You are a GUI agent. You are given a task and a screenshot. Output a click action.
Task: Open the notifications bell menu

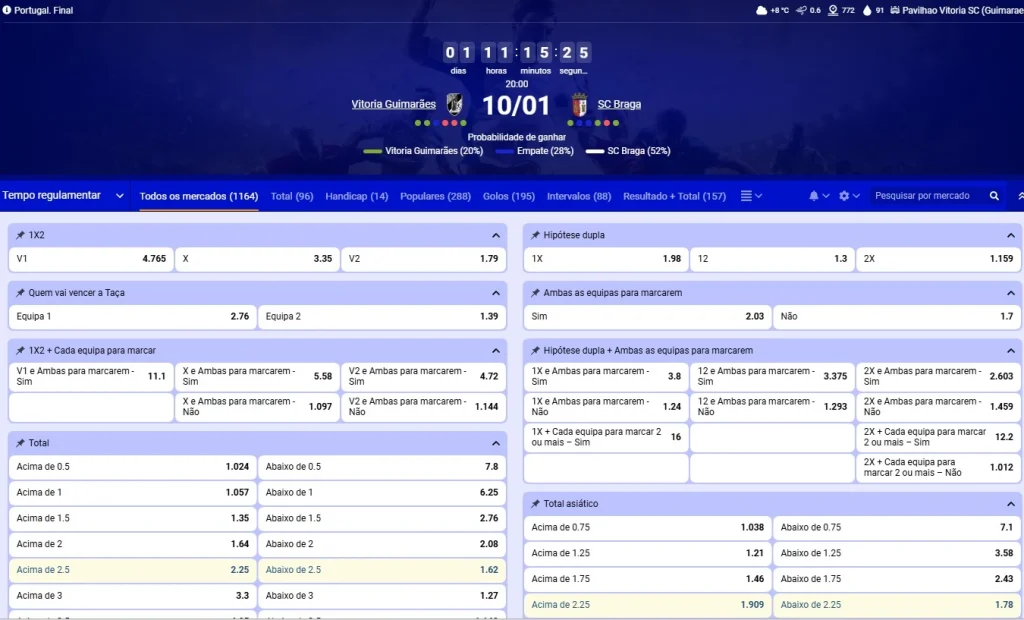coord(818,196)
